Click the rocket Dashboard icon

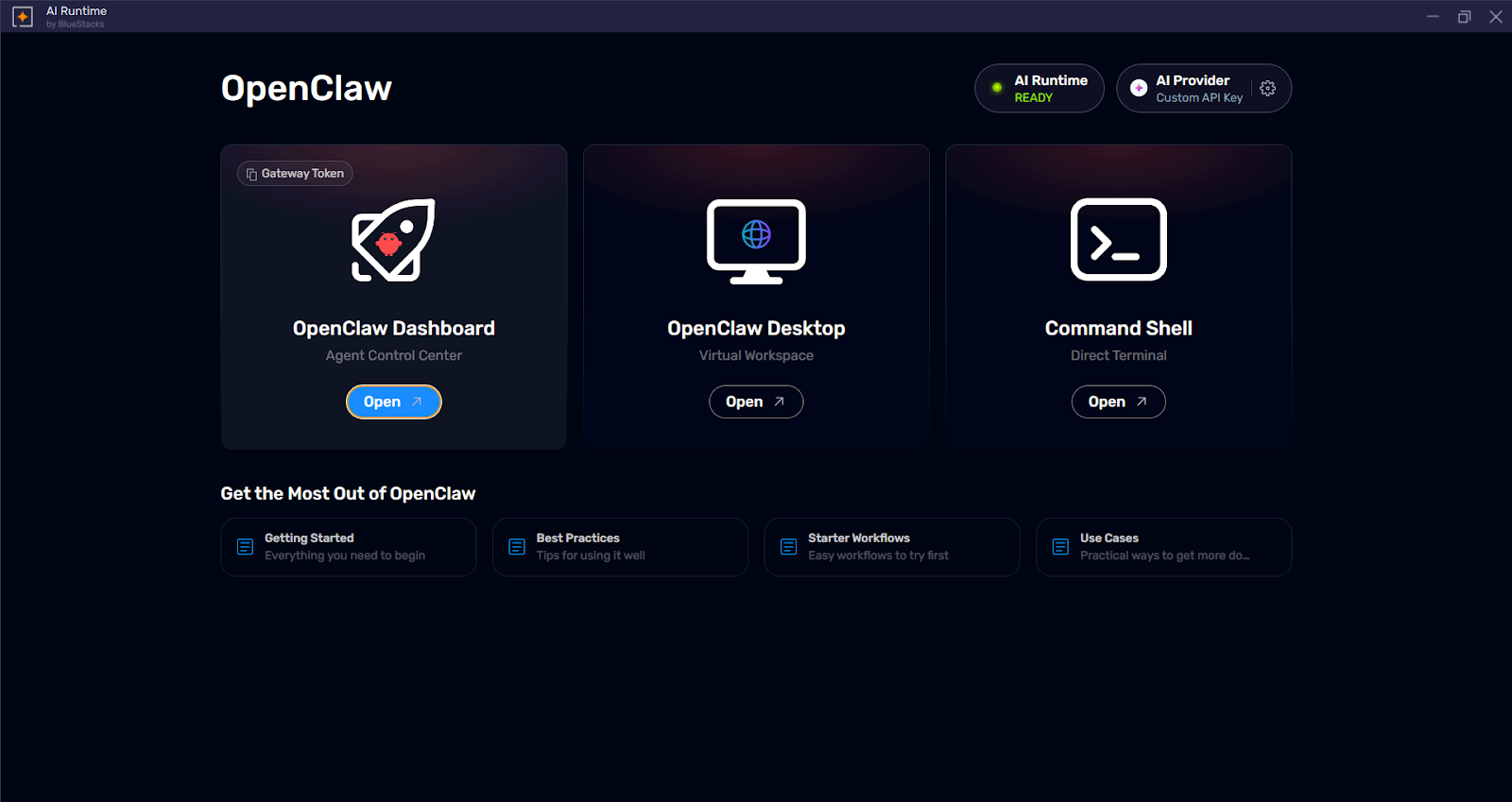pyautogui.click(x=393, y=240)
